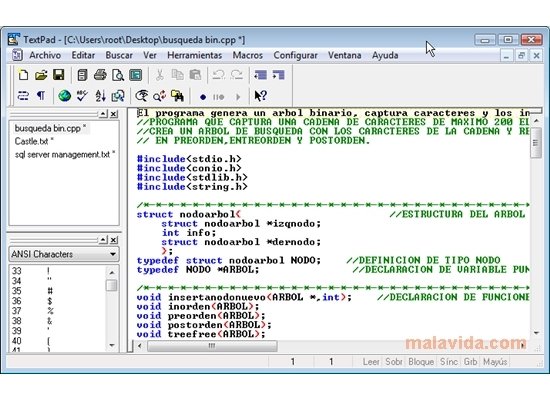Click the pin arrow on the document selector panel
Viewport: 550px width, 400px height.
[103, 114]
